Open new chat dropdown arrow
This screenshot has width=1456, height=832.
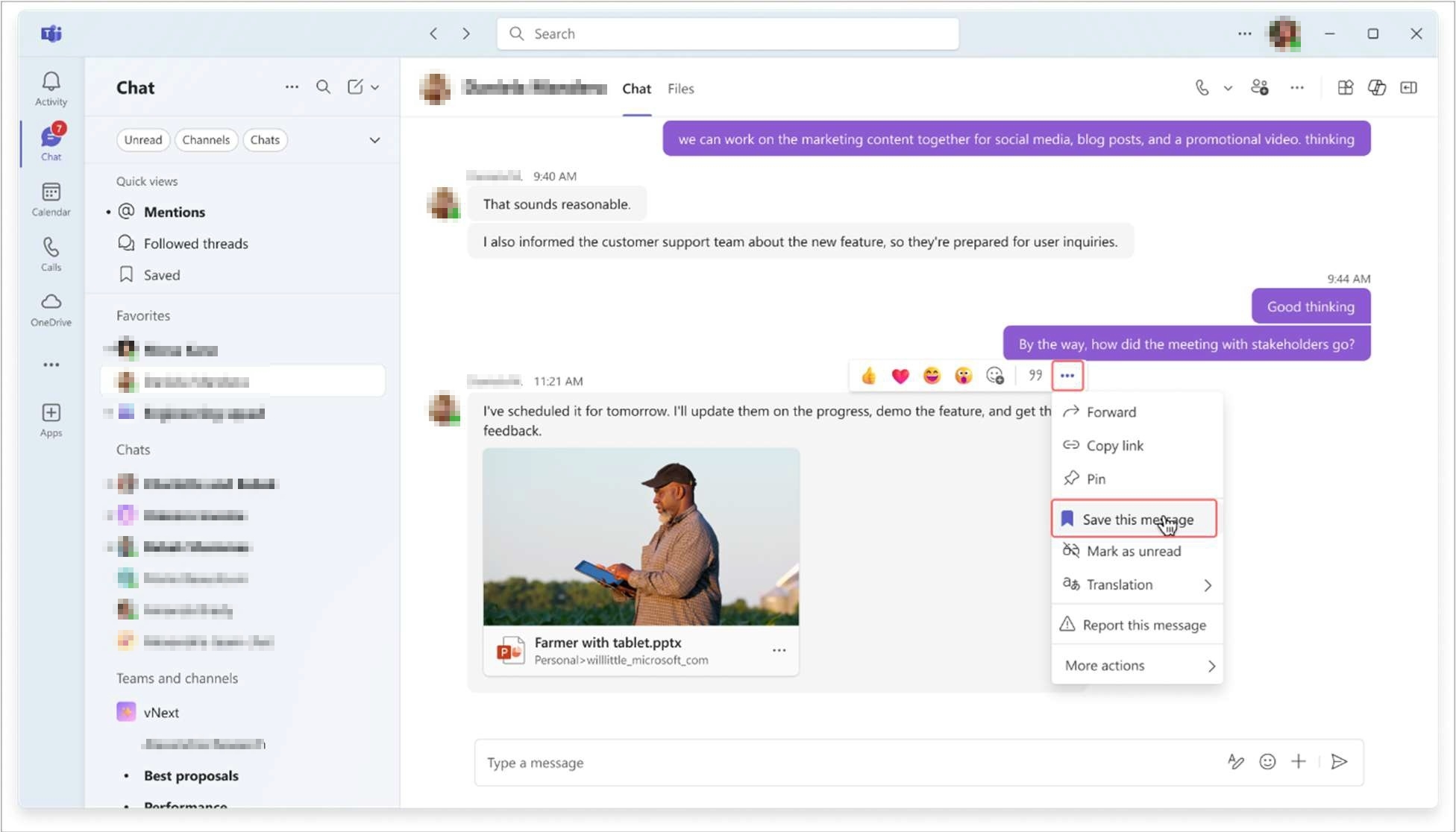click(375, 88)
